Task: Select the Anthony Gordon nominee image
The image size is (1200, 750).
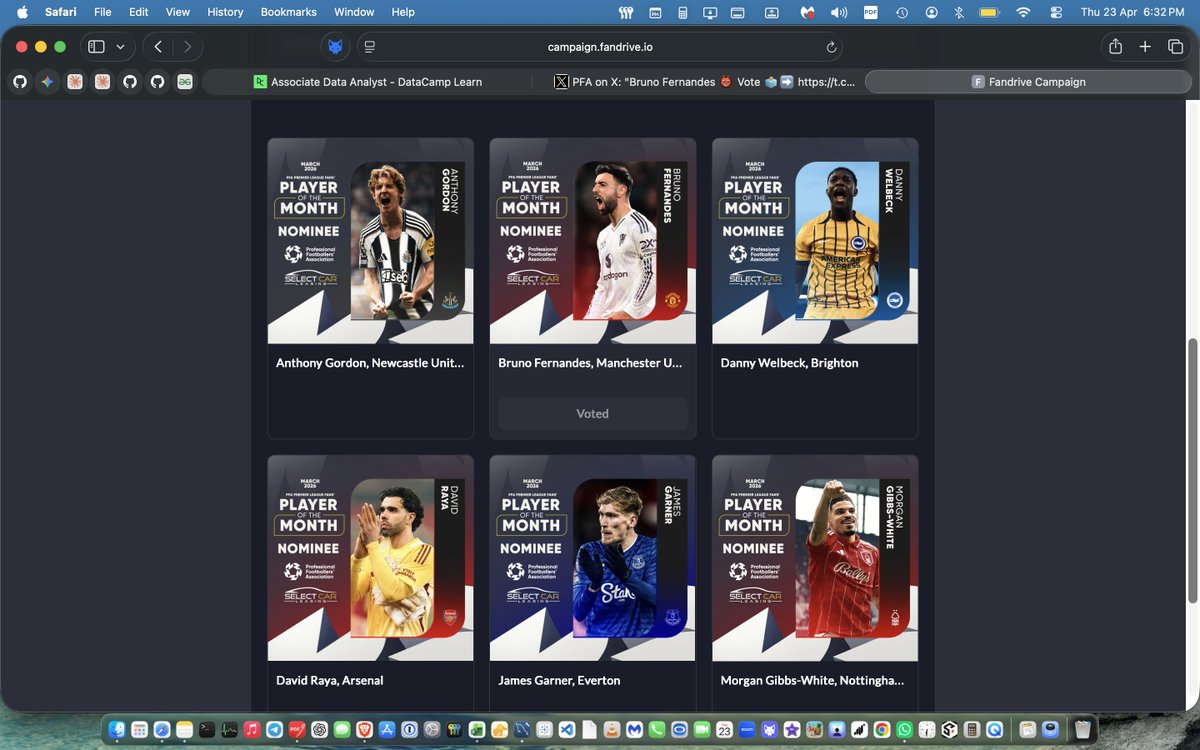Action: coord(370,241)
